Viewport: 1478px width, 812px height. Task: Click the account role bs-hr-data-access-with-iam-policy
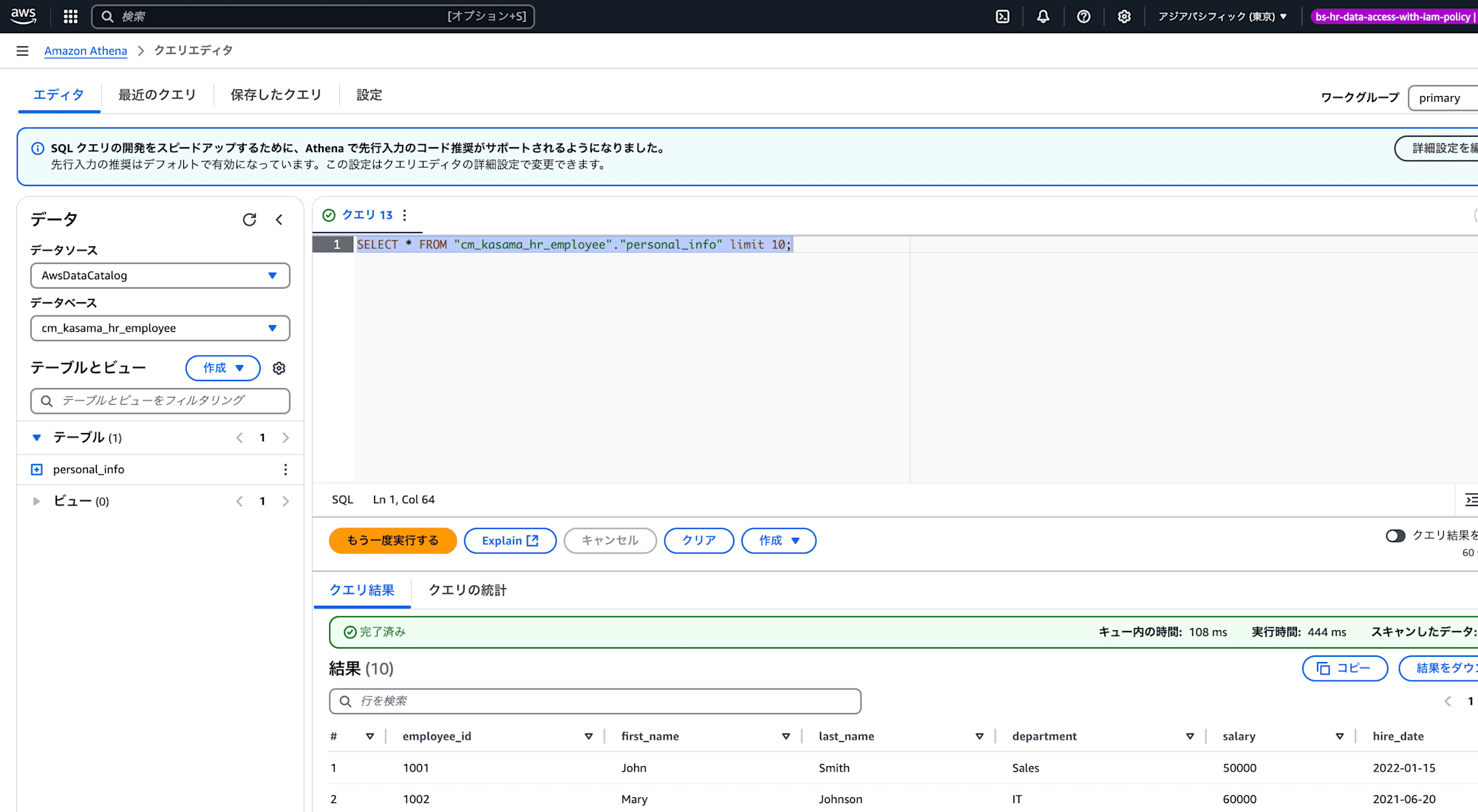pos(1394,16)
